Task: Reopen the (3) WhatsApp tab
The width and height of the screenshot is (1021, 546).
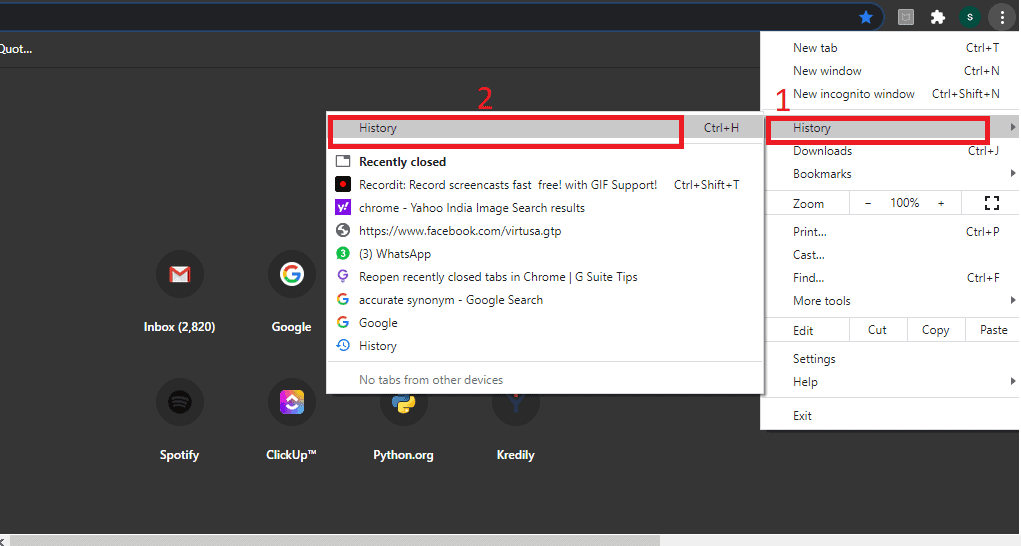Action: coord(544,254)
